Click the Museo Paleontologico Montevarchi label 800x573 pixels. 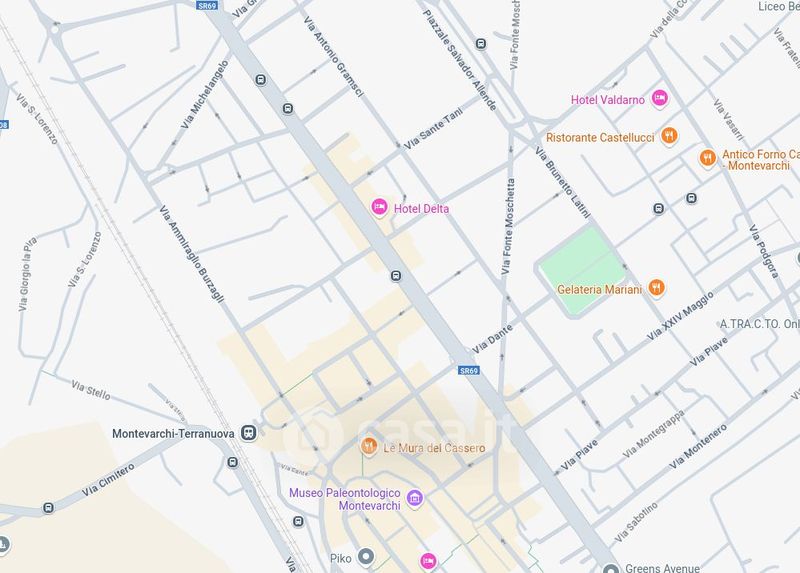pyautogui.click(x=345, y=499)
